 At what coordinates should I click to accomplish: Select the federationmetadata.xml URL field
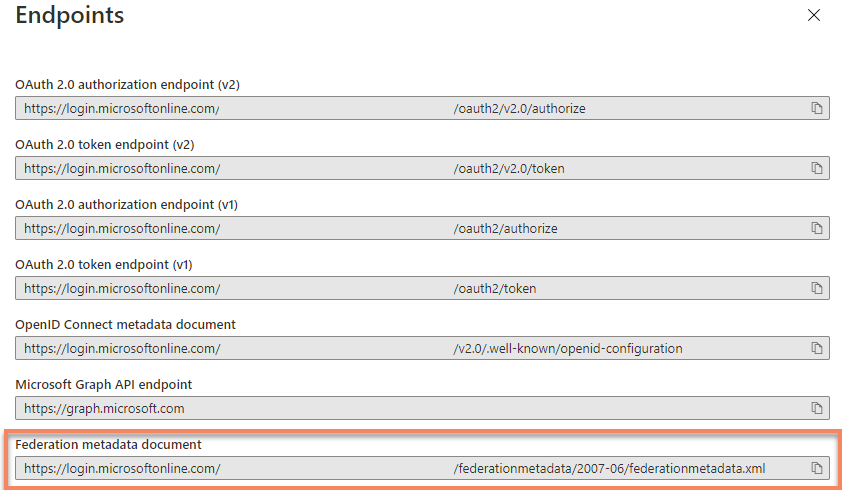(400, 468)
